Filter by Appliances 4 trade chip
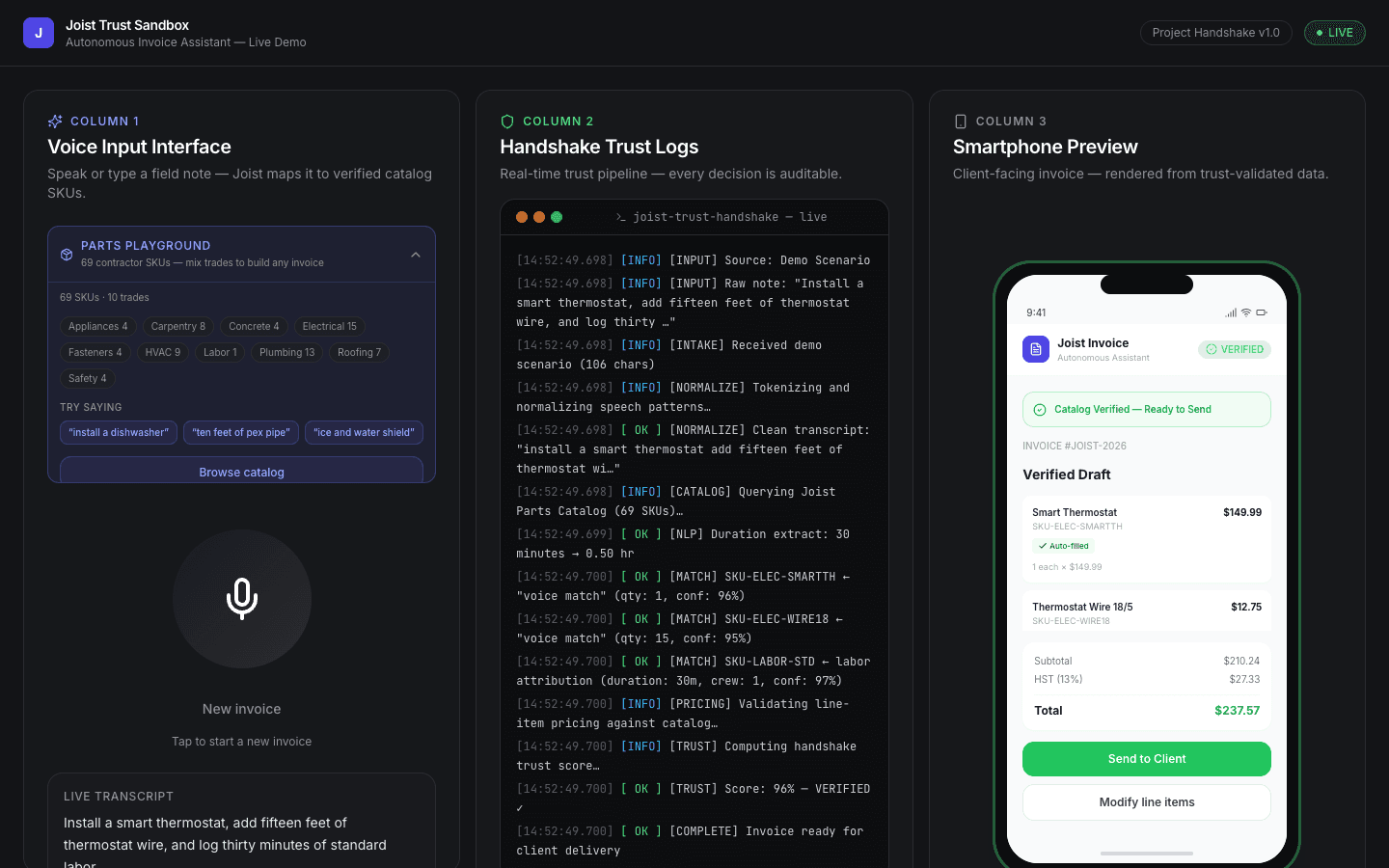 pyautogui.click(x=98, y=326)
